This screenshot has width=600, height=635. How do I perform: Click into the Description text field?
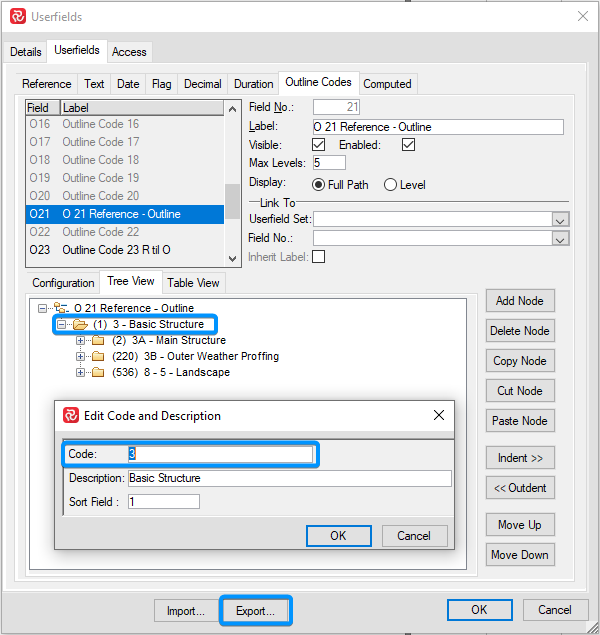pyautogui.click(x=289, y=479)
